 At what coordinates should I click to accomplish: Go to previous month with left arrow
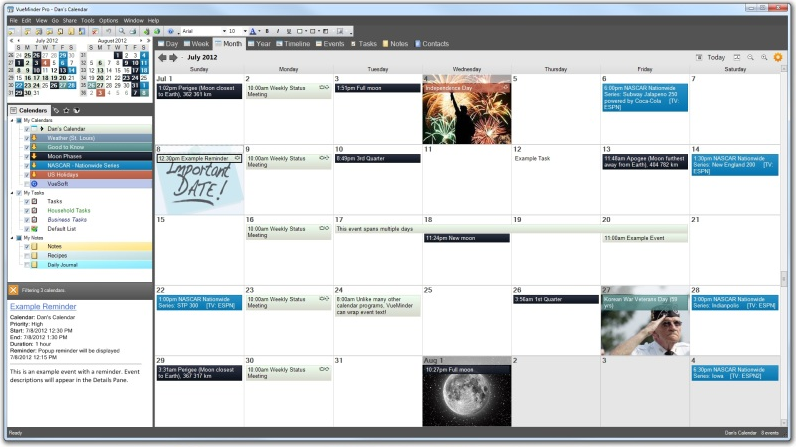[162, 57]
